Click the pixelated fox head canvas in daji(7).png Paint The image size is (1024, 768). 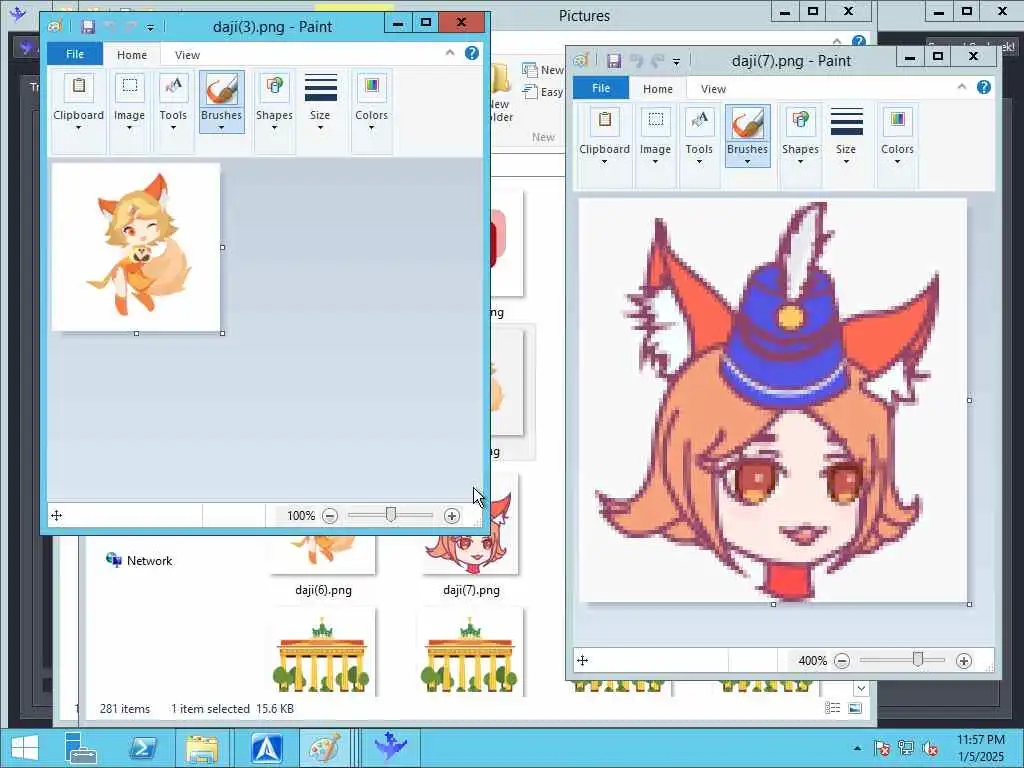pyautogui.click(x=773, y=400)
